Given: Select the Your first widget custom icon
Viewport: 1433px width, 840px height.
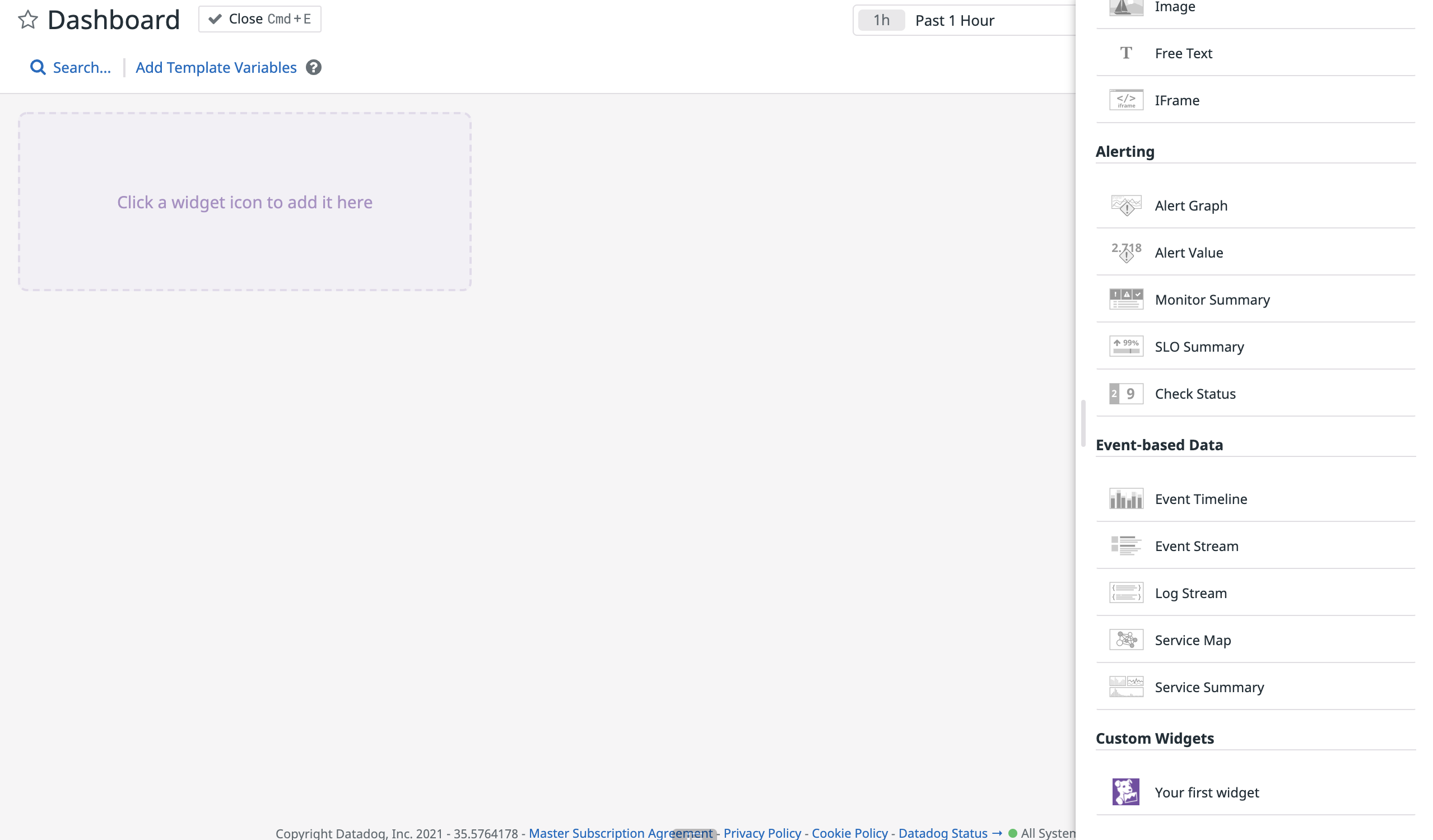Looking at the screenshot, I should coord(1125,792).
